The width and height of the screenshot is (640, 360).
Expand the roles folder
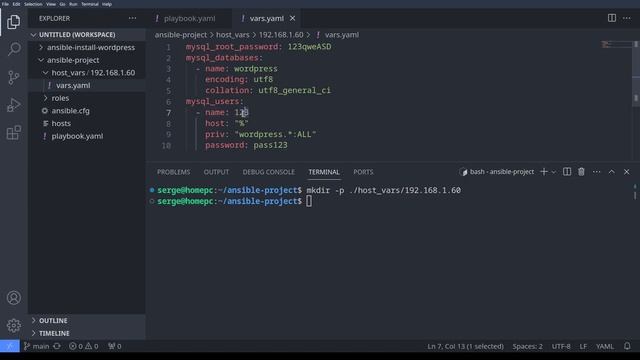pyautogui.click(x=87, y=98)
